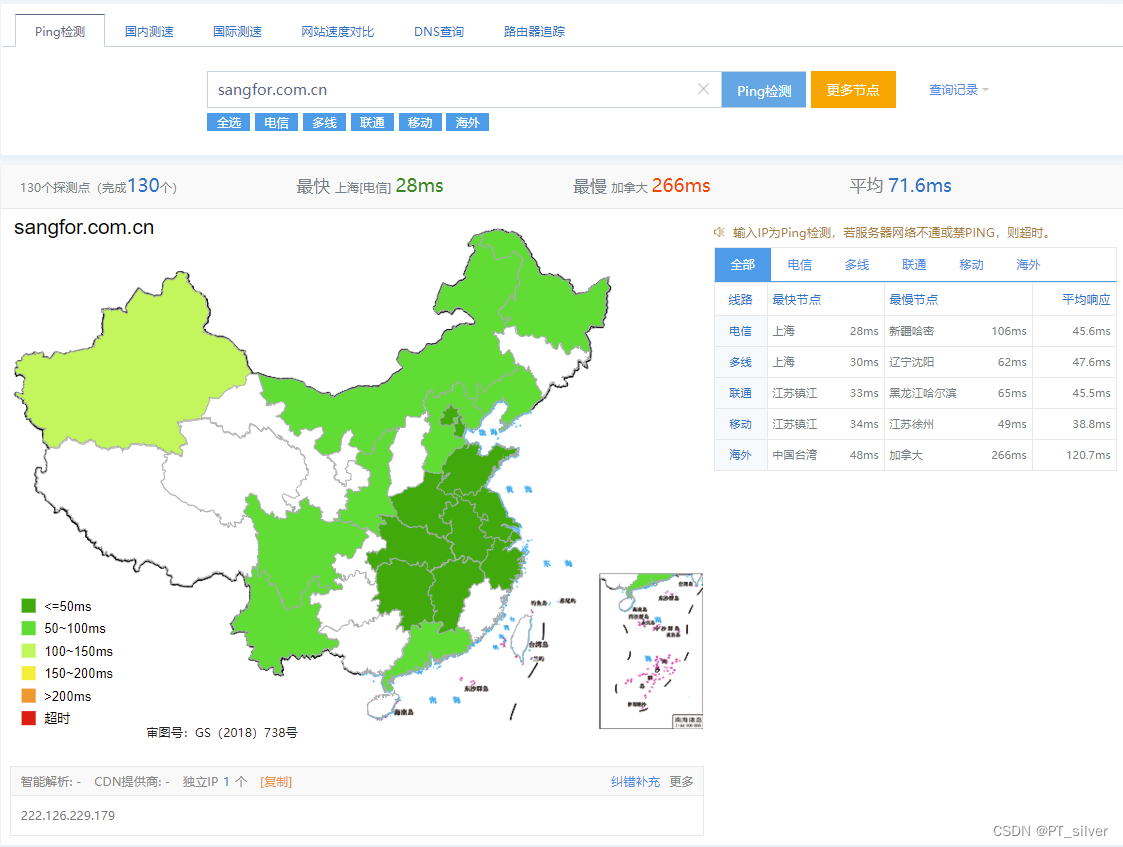Select the 海外 tab in results table
The width and height of the screenshot is (1123, 847).
[x=1028, y=265]
